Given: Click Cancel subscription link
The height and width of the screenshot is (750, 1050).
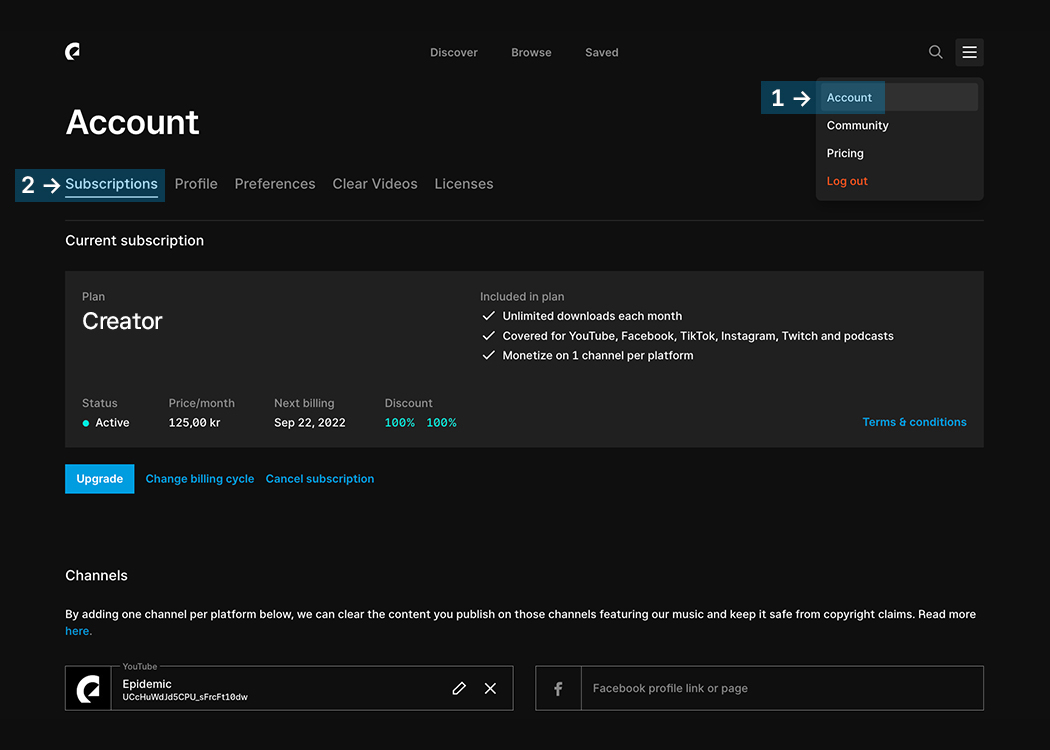Looking at the screenshot, I should tap(320, 479).
